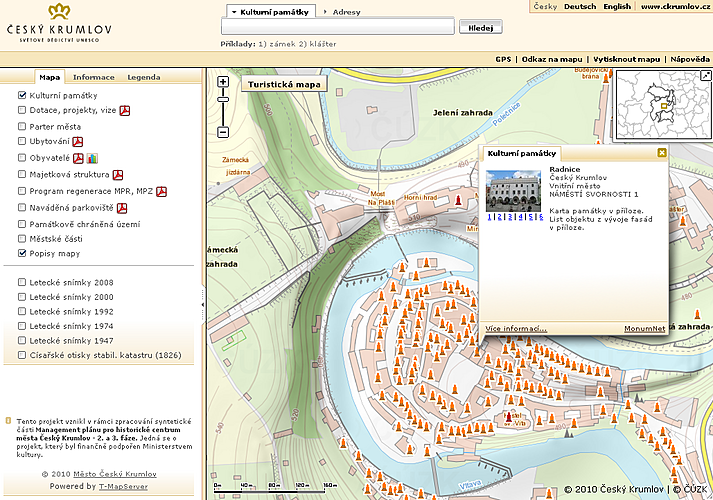Viewport: 713px width, 500px height.
Task: Click the search input field
Action: [x=338, y=27]
